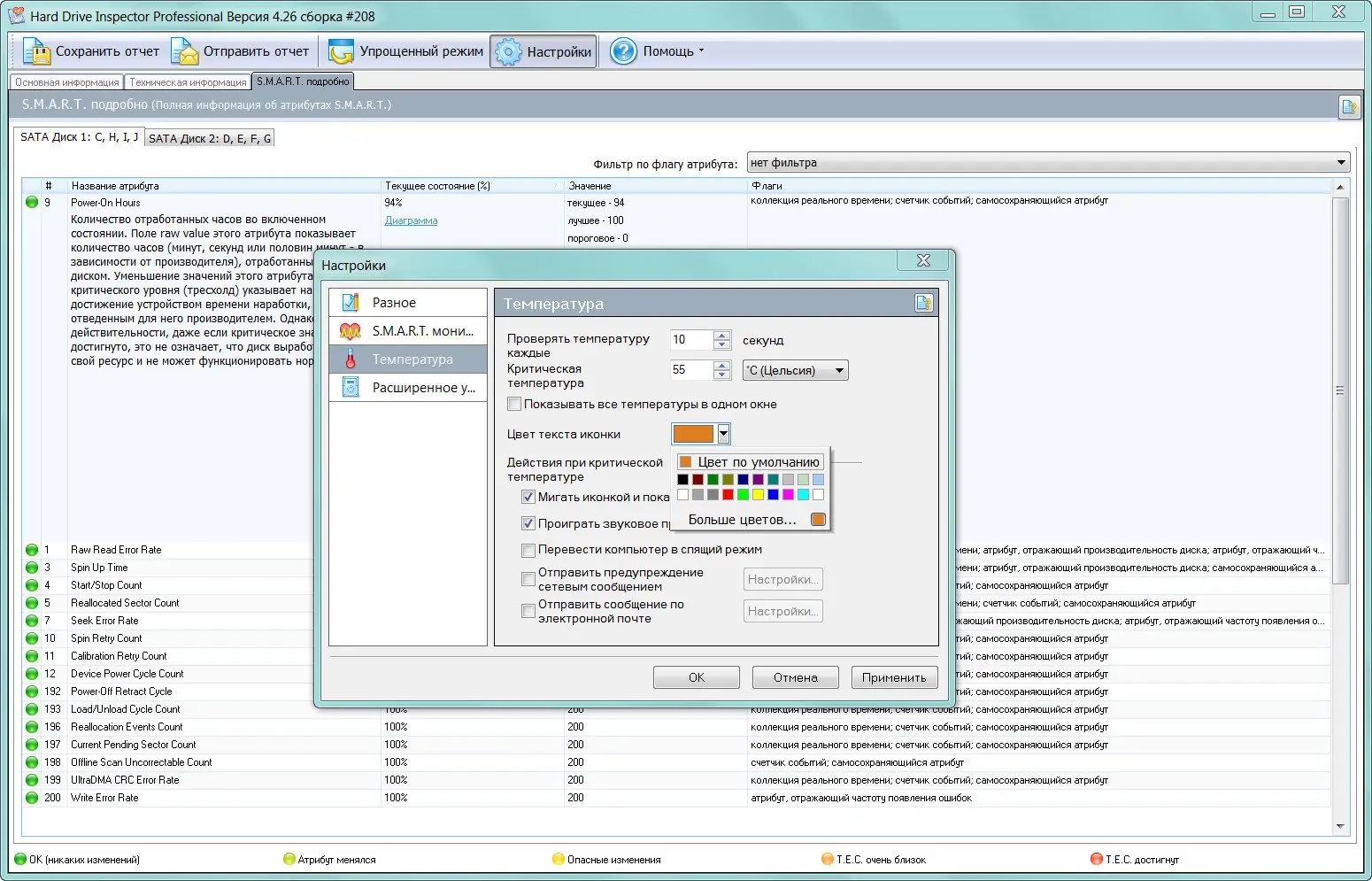Check Отправить сообщение по электронной почте
This screenshot has height=881, width=1372.
pos(528,612)
